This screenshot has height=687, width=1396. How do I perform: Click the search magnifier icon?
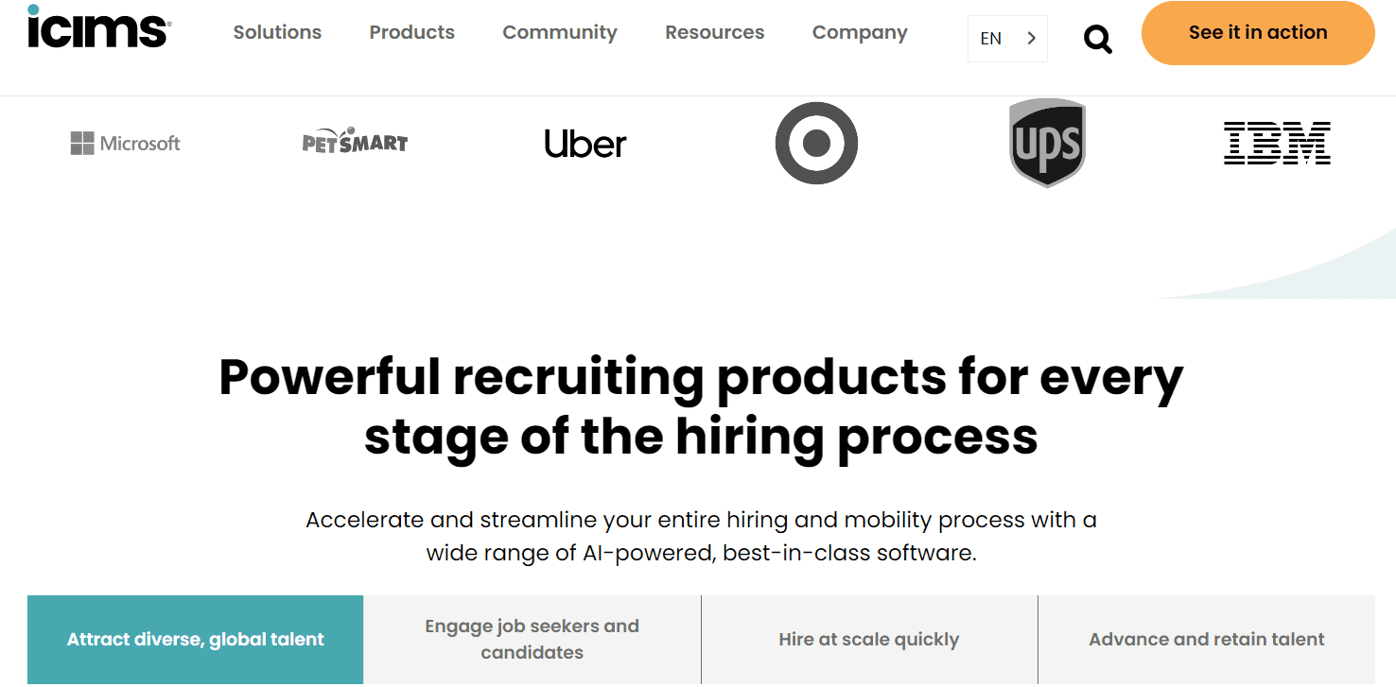click(1097, 38)
